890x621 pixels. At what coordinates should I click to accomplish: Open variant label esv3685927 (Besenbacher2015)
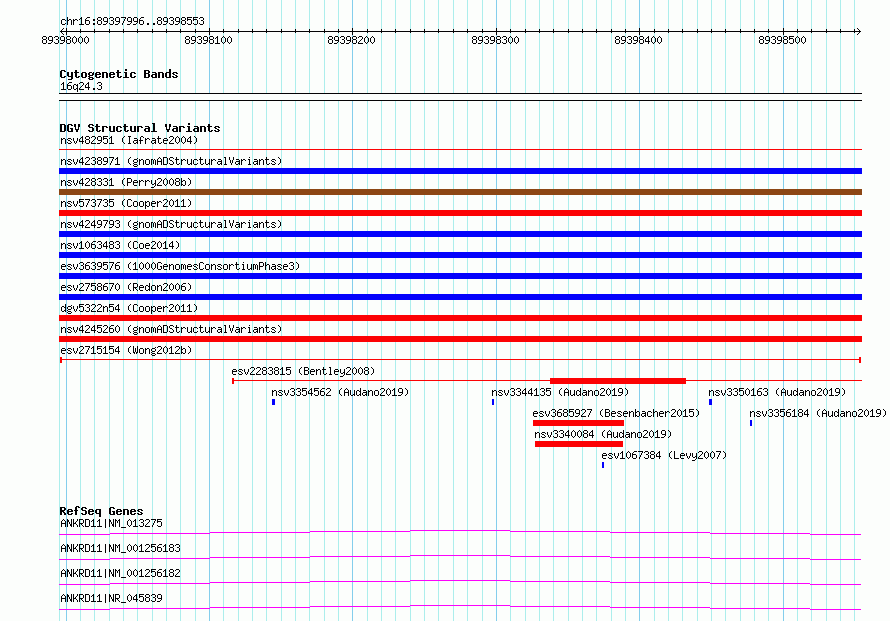tap(616, 413)
